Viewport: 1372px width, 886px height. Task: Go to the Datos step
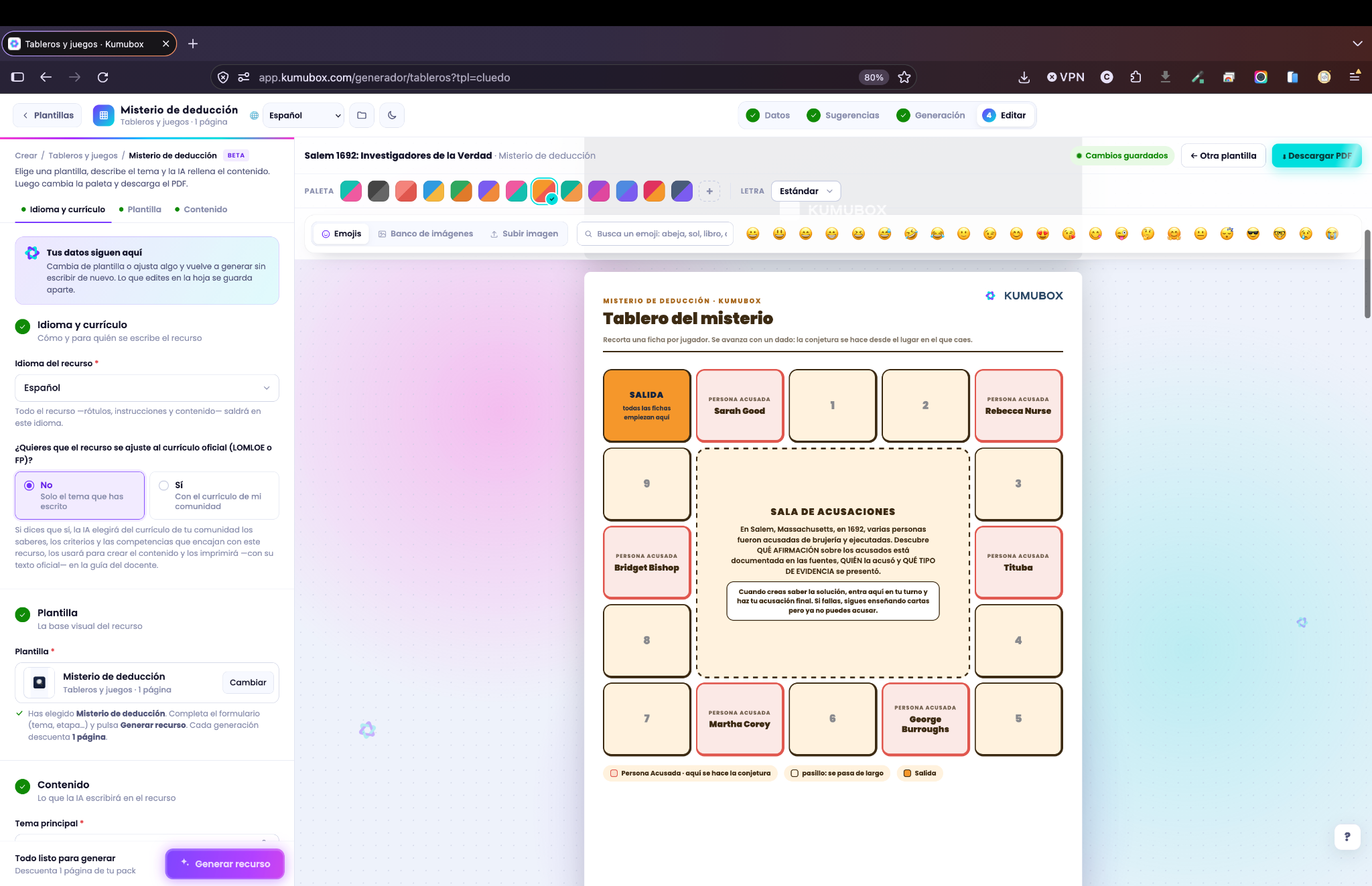coord(768,115)
